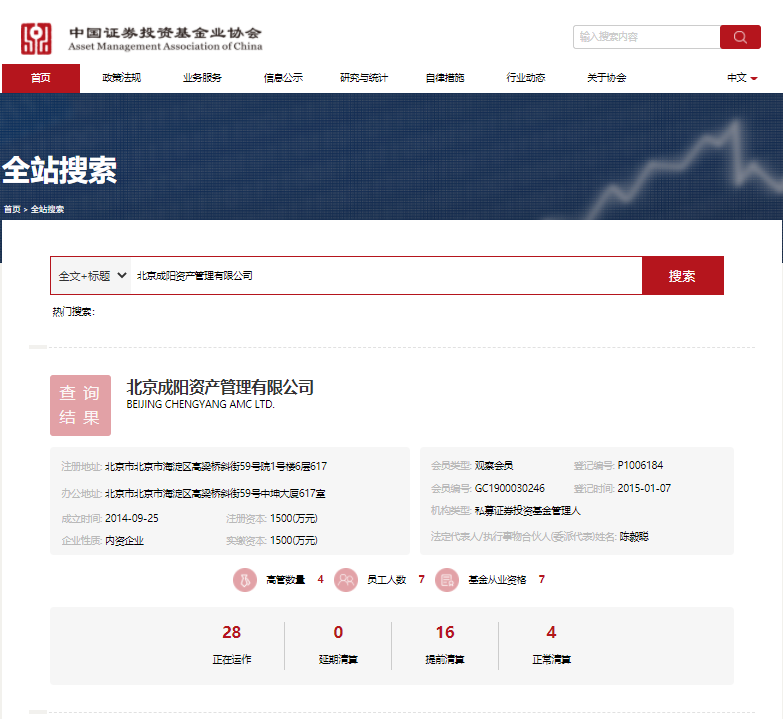Click the executives count icon beside 高管数量
The height and width of the screenshot is (719, 783).
(x=245, y=580)
